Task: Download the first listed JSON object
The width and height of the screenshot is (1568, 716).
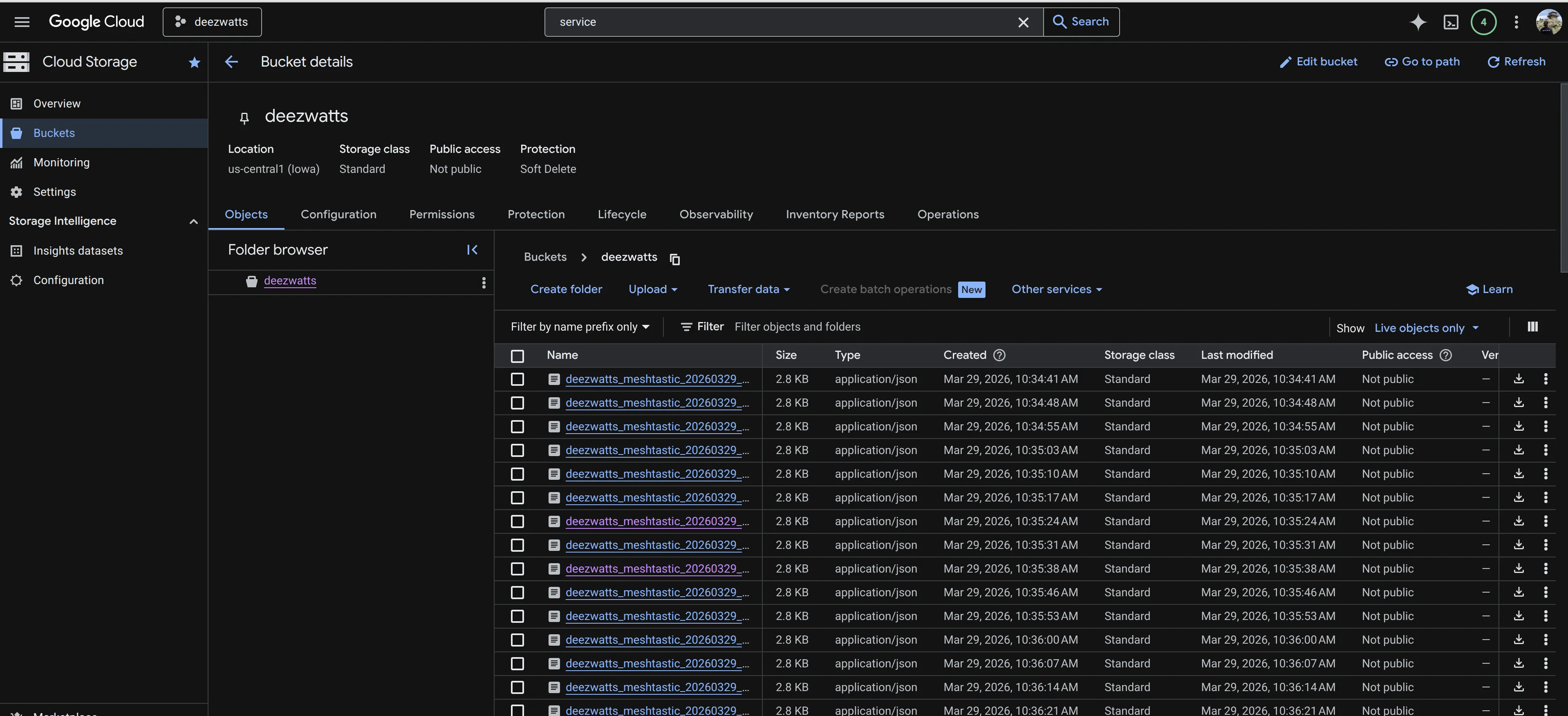Action: point(1518,379)
